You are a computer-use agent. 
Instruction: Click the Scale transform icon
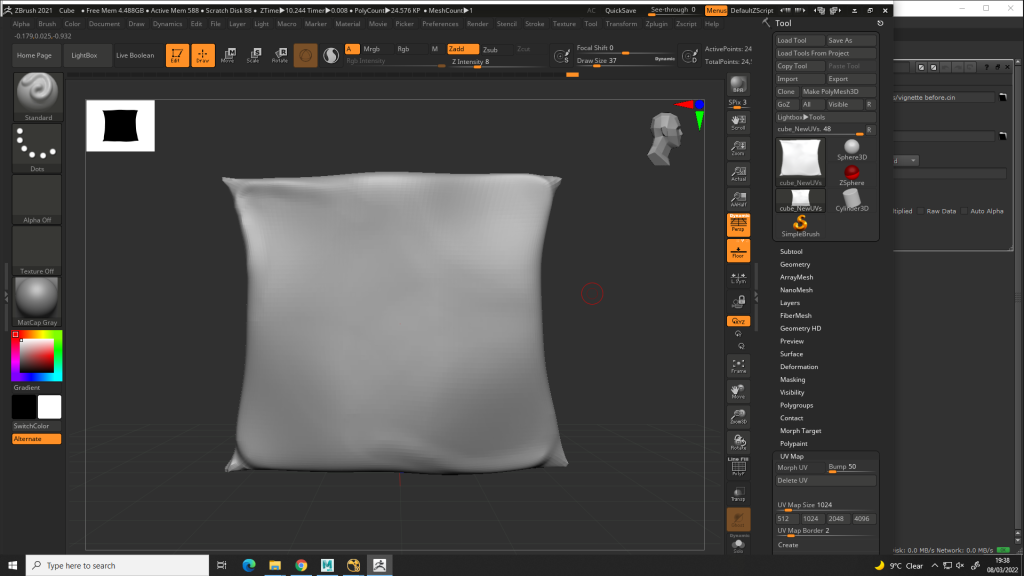coord(254,56)
